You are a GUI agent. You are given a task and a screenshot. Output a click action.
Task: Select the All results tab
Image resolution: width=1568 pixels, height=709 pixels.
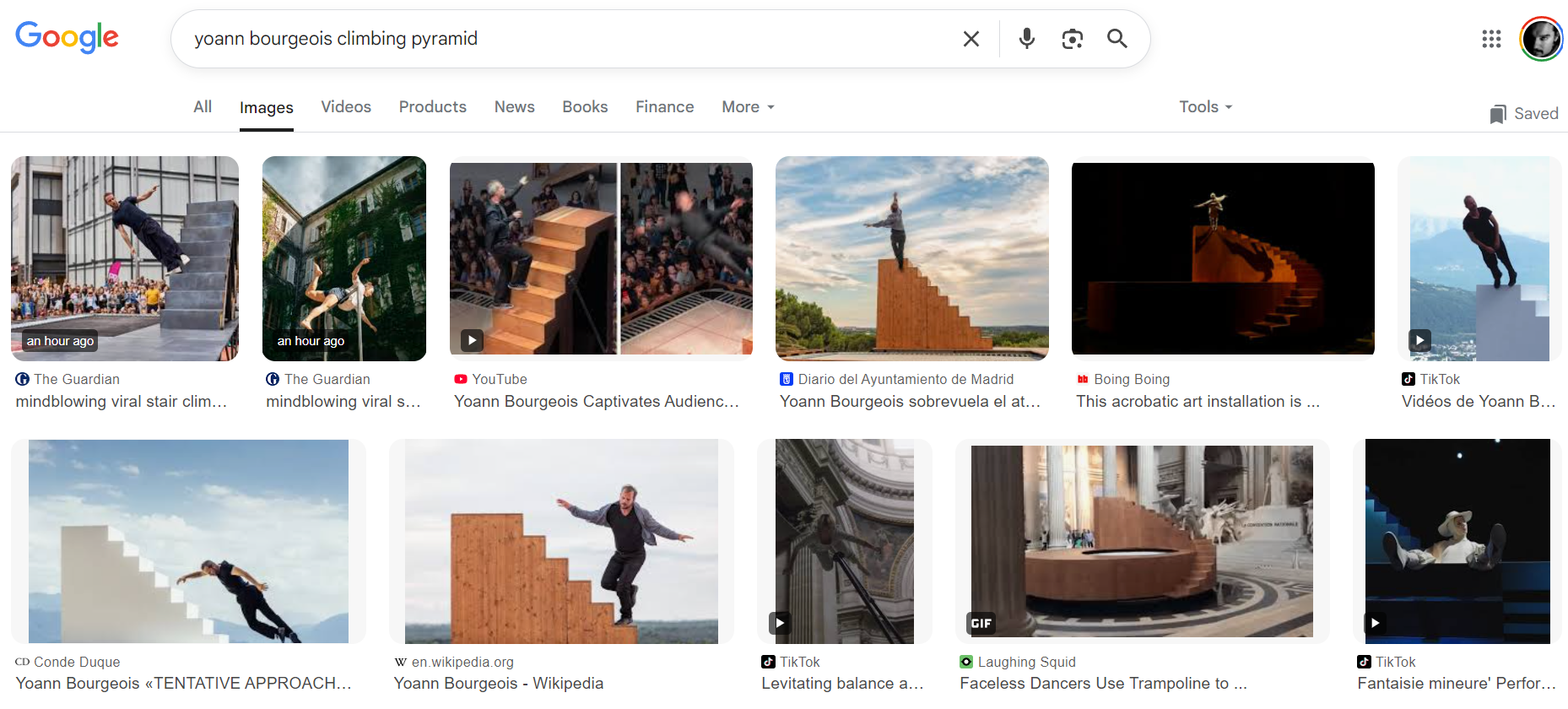203,107
